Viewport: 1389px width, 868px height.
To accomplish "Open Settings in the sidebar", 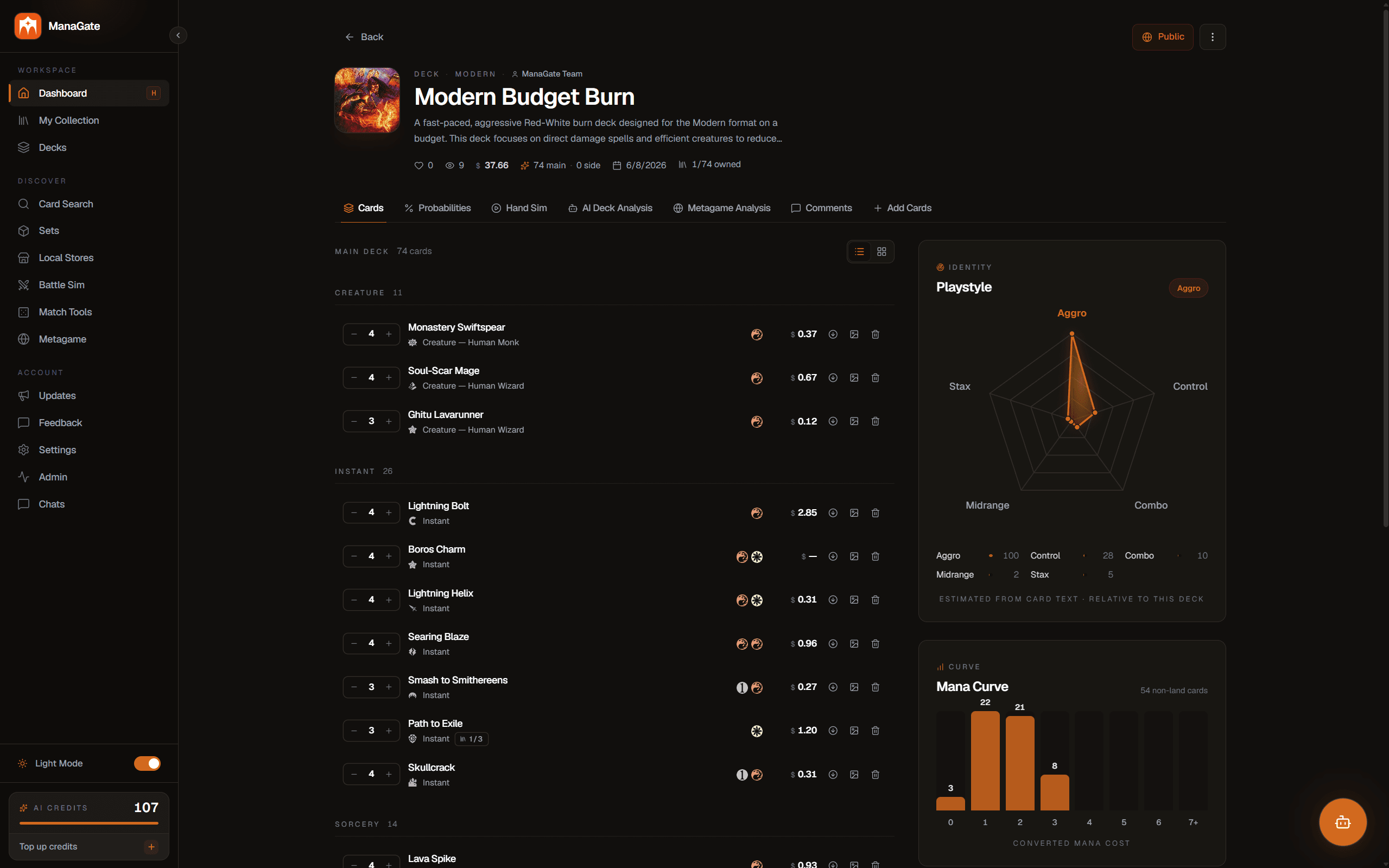I will pos(89,449).
